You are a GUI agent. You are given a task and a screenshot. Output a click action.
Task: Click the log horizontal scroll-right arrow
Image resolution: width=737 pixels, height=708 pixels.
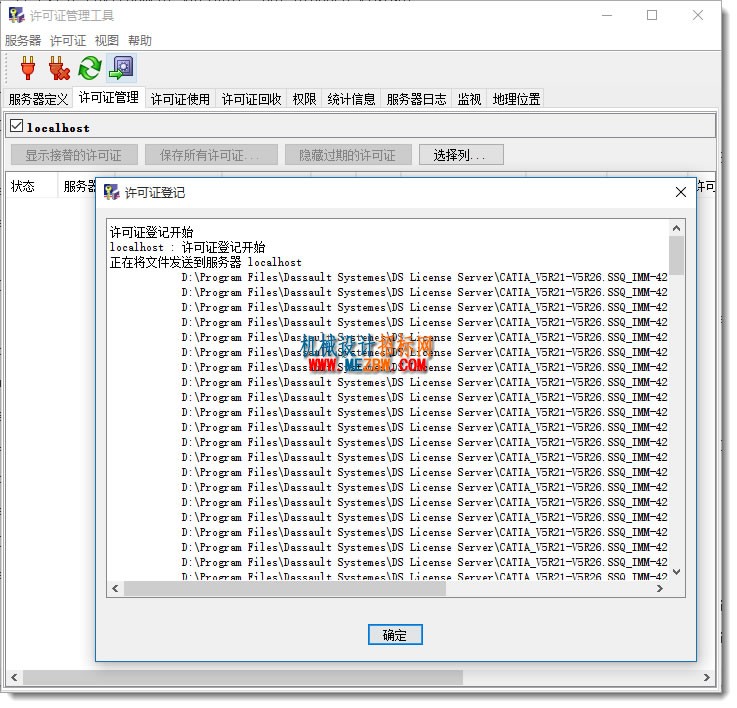[660, 590]
